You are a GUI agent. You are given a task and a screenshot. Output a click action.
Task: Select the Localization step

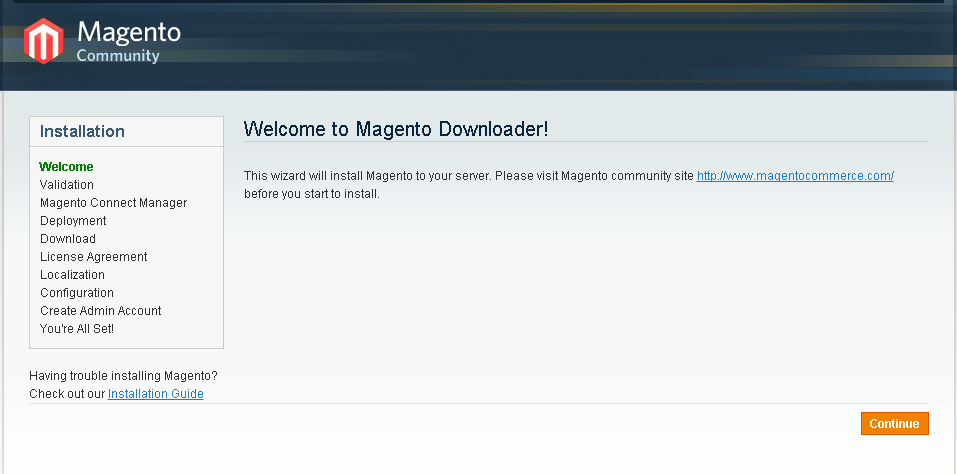(x=72, y=275)
